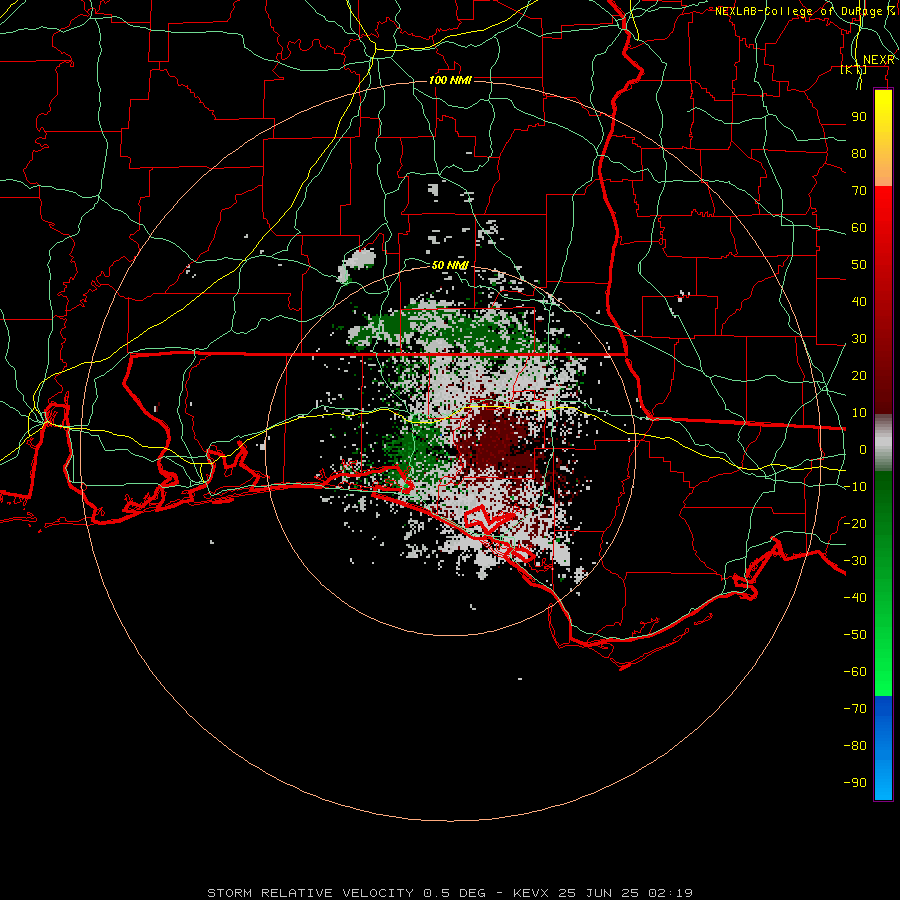Click the 60 value on the velocity scale

859,228
